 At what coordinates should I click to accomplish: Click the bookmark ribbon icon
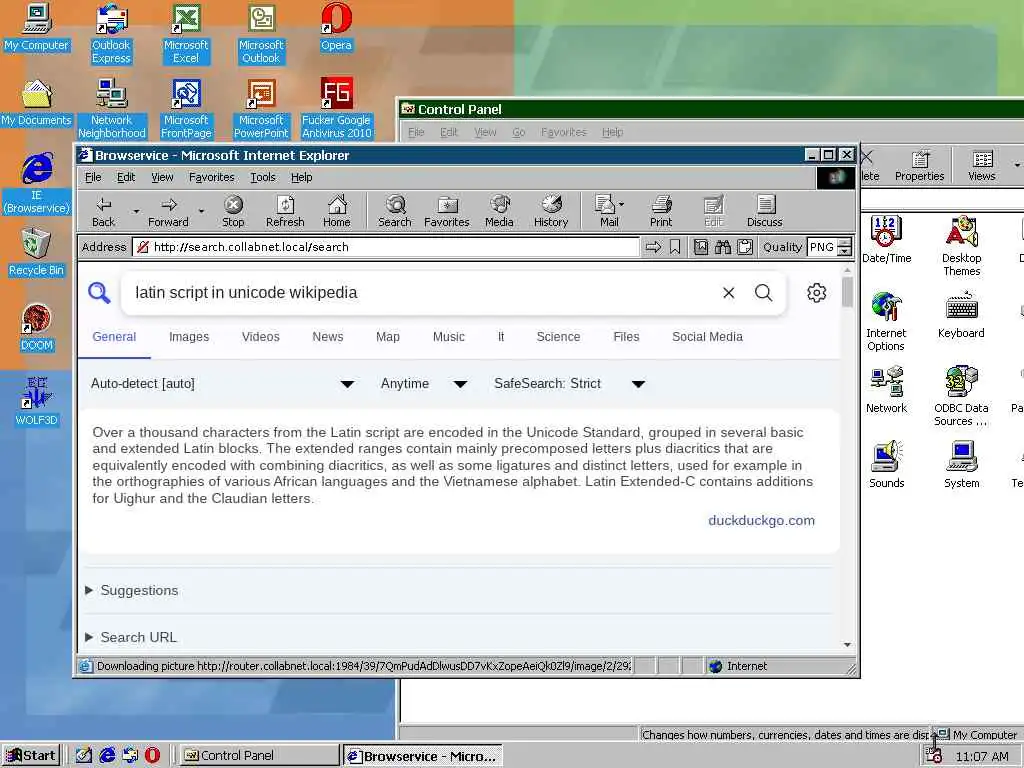pos(675,247)
